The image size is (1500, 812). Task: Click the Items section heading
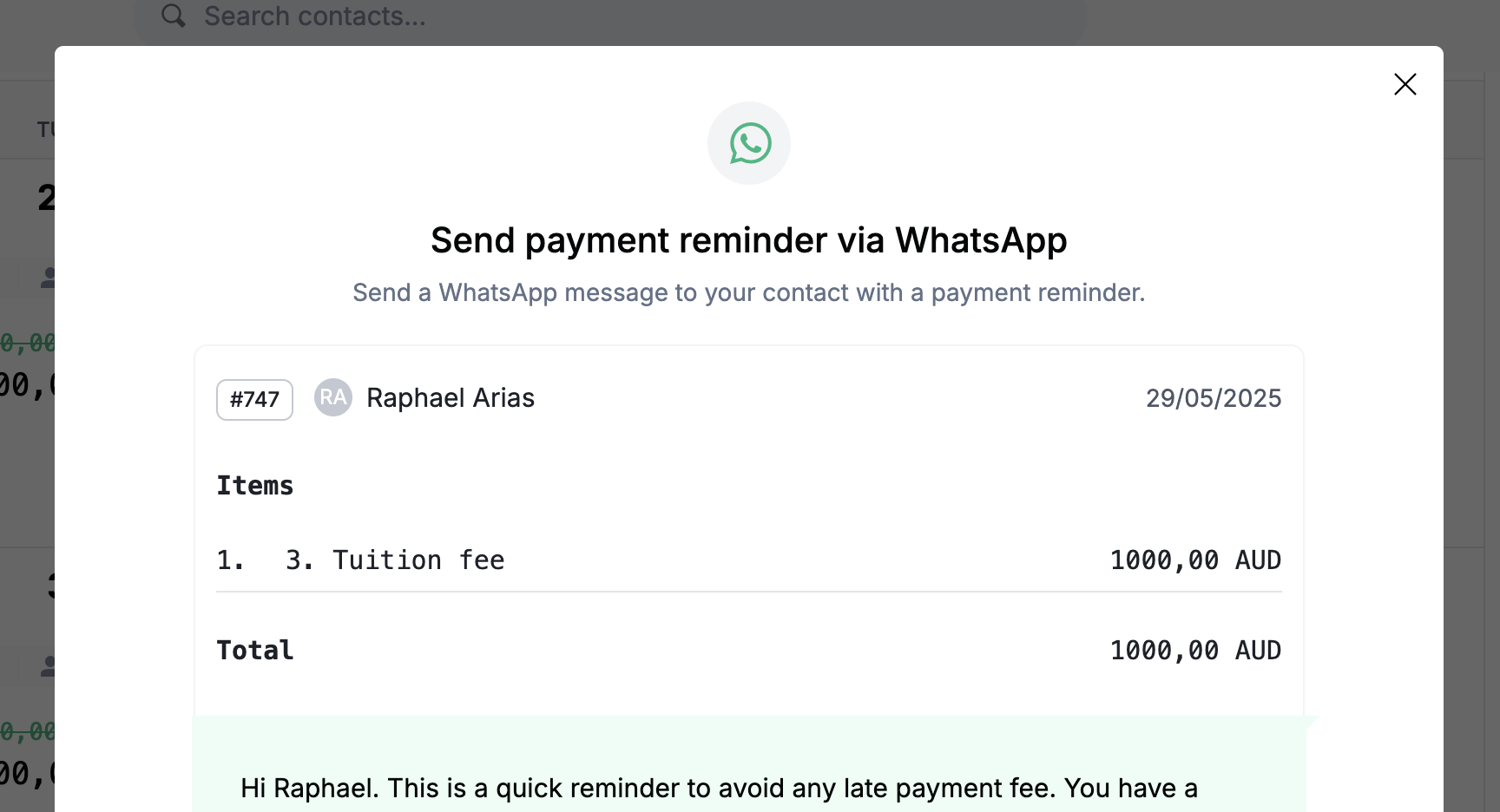coord(255,485)
